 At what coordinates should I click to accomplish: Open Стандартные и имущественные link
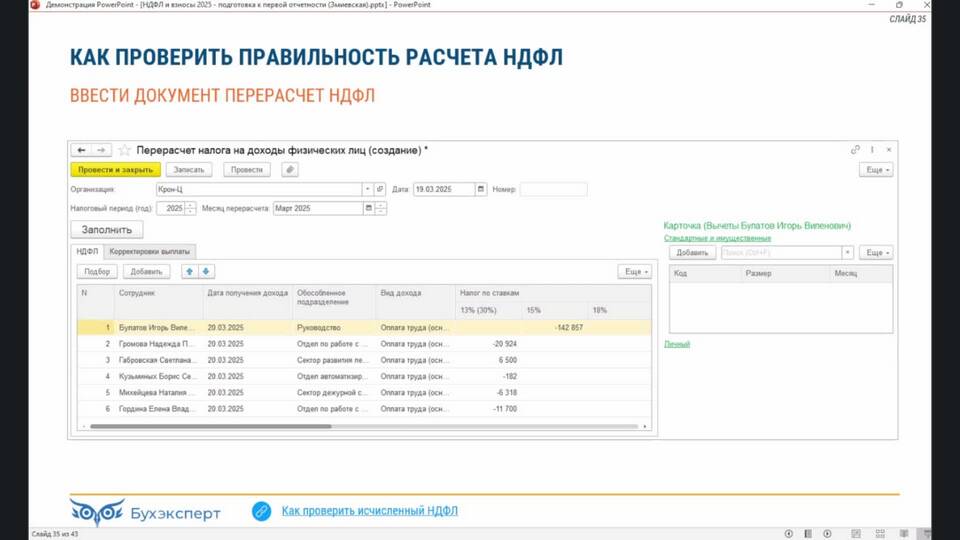(x=717, y=238)
